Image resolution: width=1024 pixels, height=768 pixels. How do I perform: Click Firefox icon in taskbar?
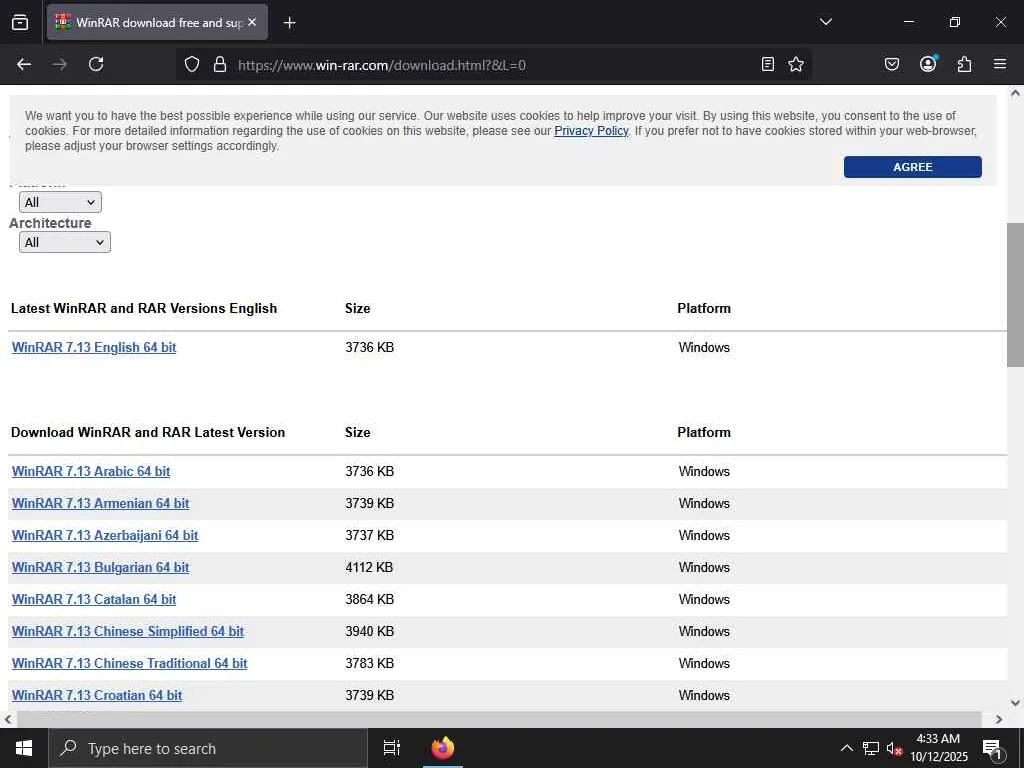pos(443,748)
